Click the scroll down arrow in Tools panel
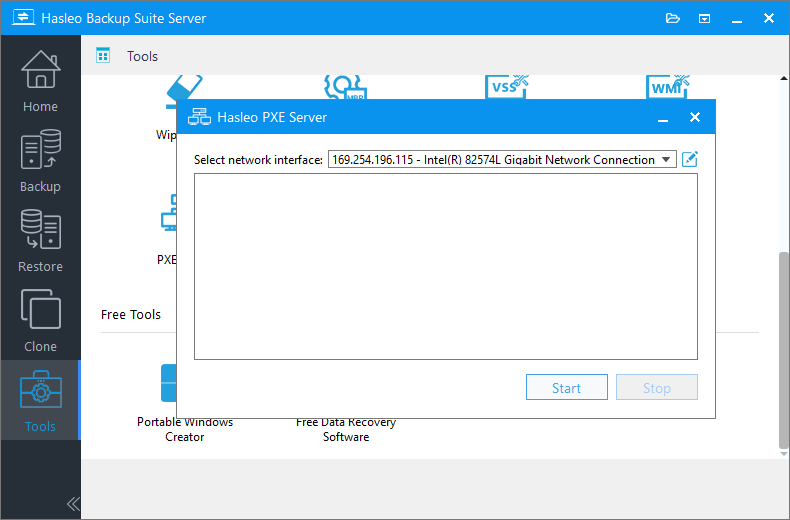 [783, 453]
